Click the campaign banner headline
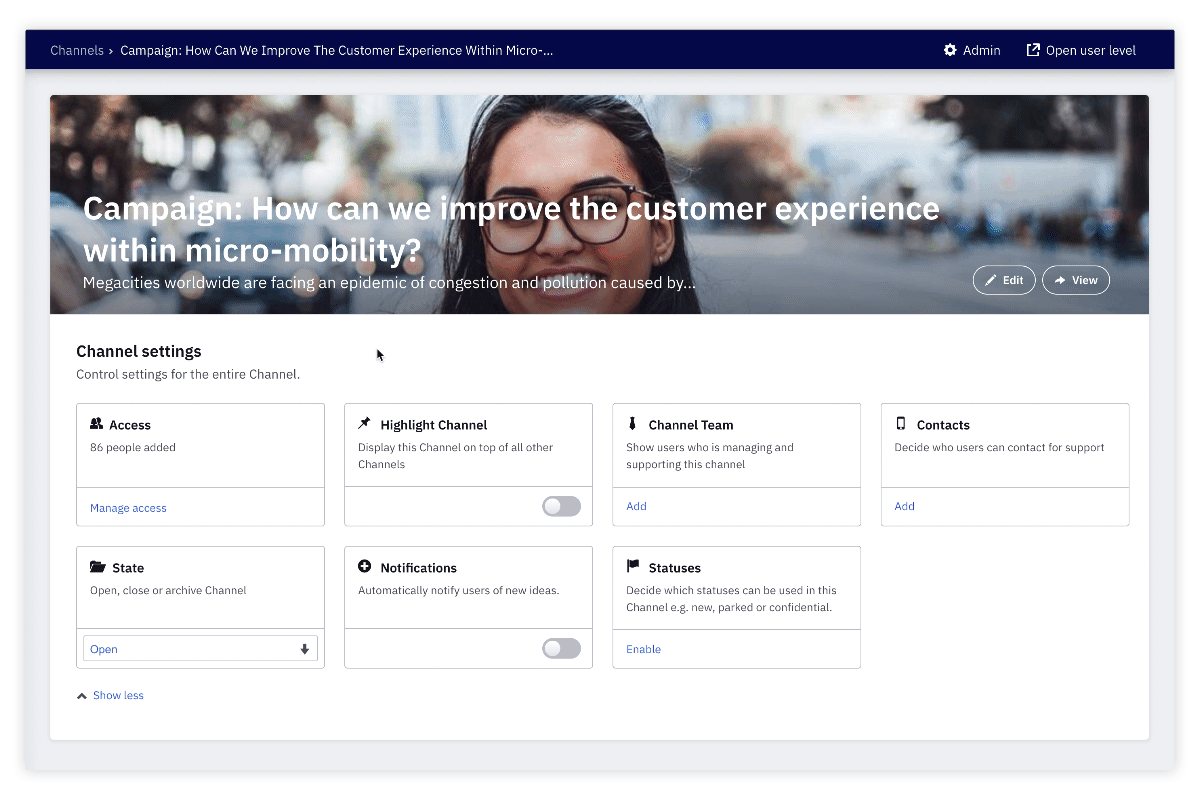Viewport: 1200px width, 800px height. click(511, 228)
